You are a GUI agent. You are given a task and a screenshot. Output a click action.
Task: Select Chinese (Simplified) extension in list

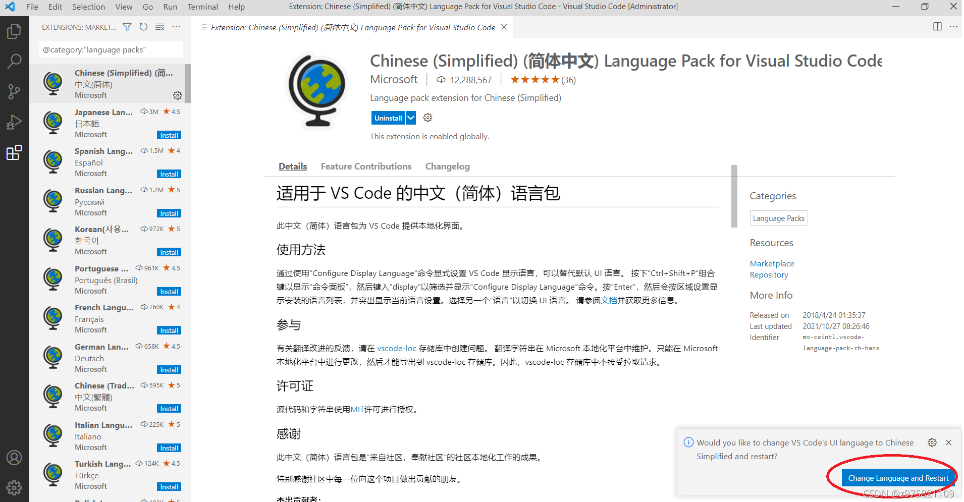[x=108, y=83]
